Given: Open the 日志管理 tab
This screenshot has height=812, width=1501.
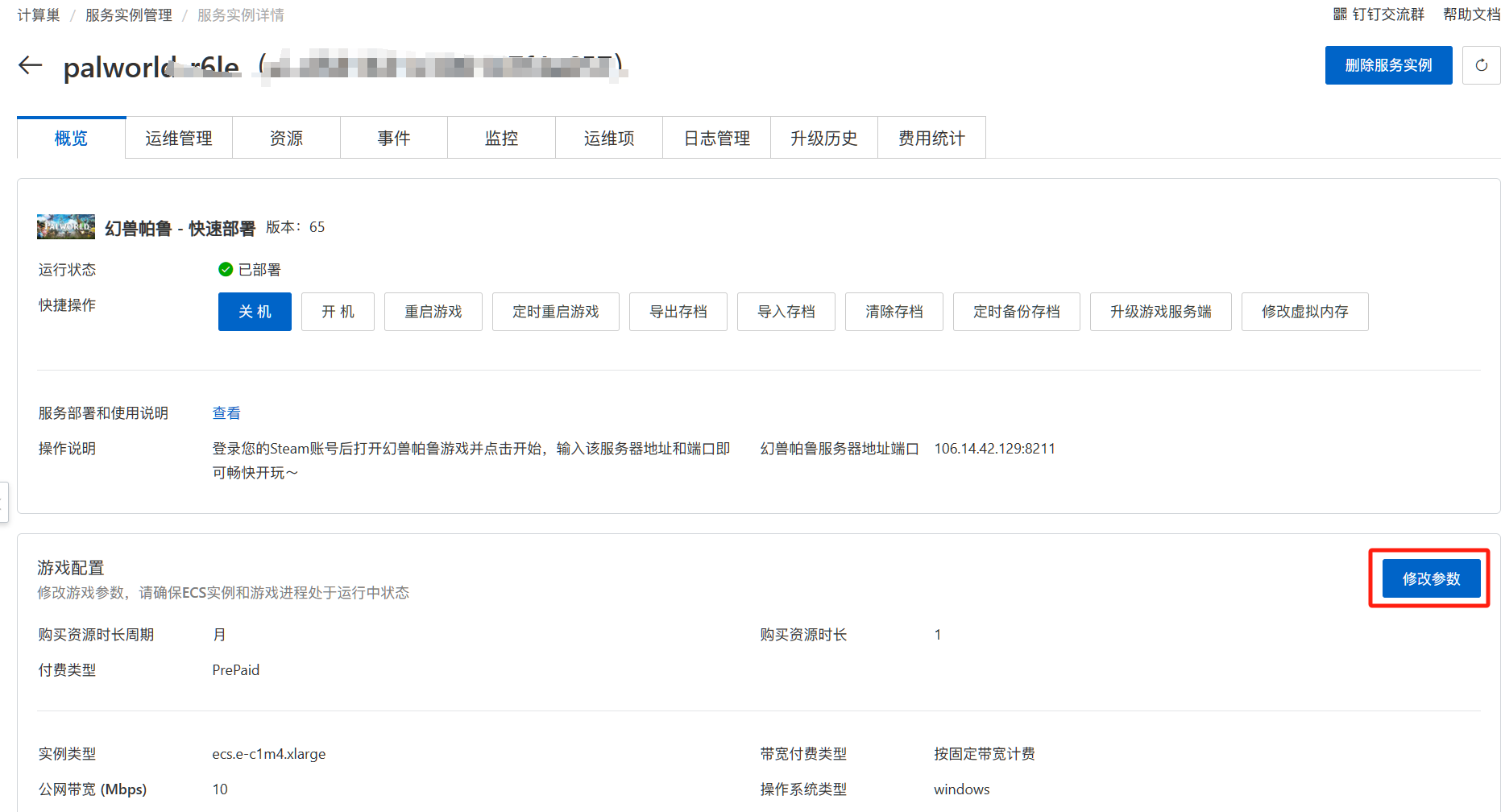Looking at the screenshot, I should 716,138.
